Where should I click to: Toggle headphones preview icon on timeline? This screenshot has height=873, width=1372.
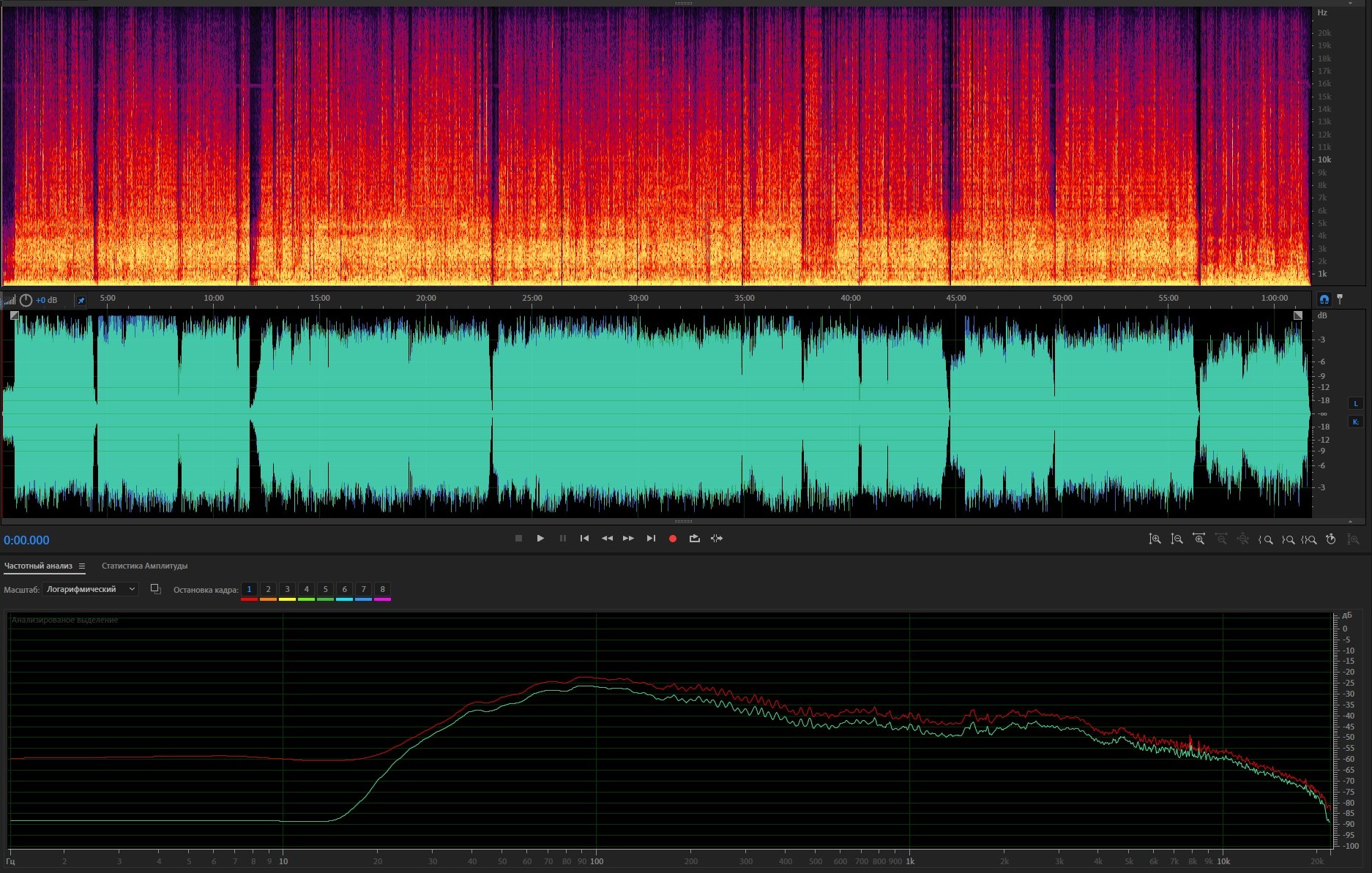1324,299
